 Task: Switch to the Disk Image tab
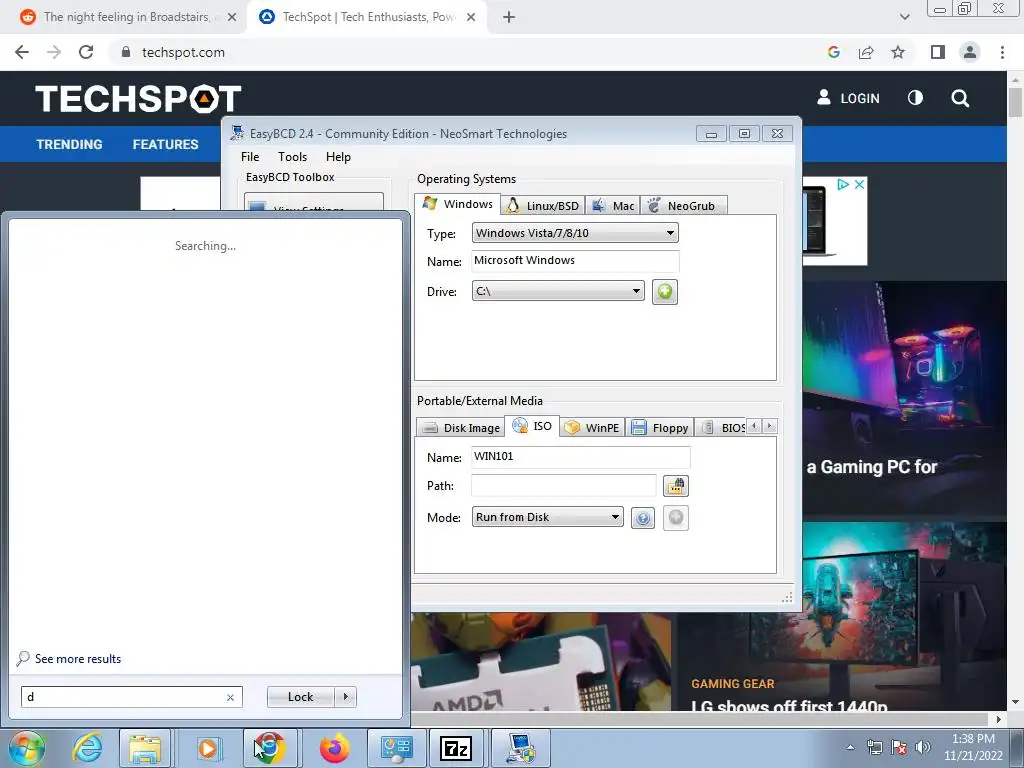(x=460, y=428)
